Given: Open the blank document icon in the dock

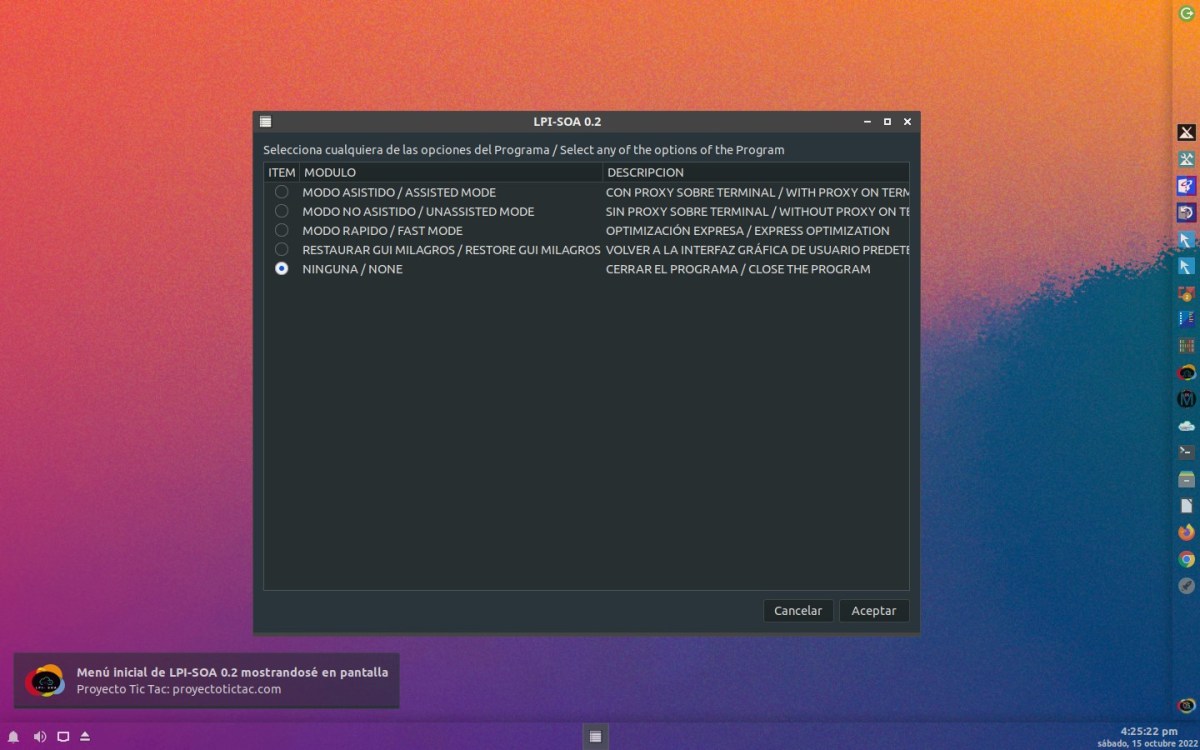Looking at the screenshot, I should click(x=1186, y=506).
